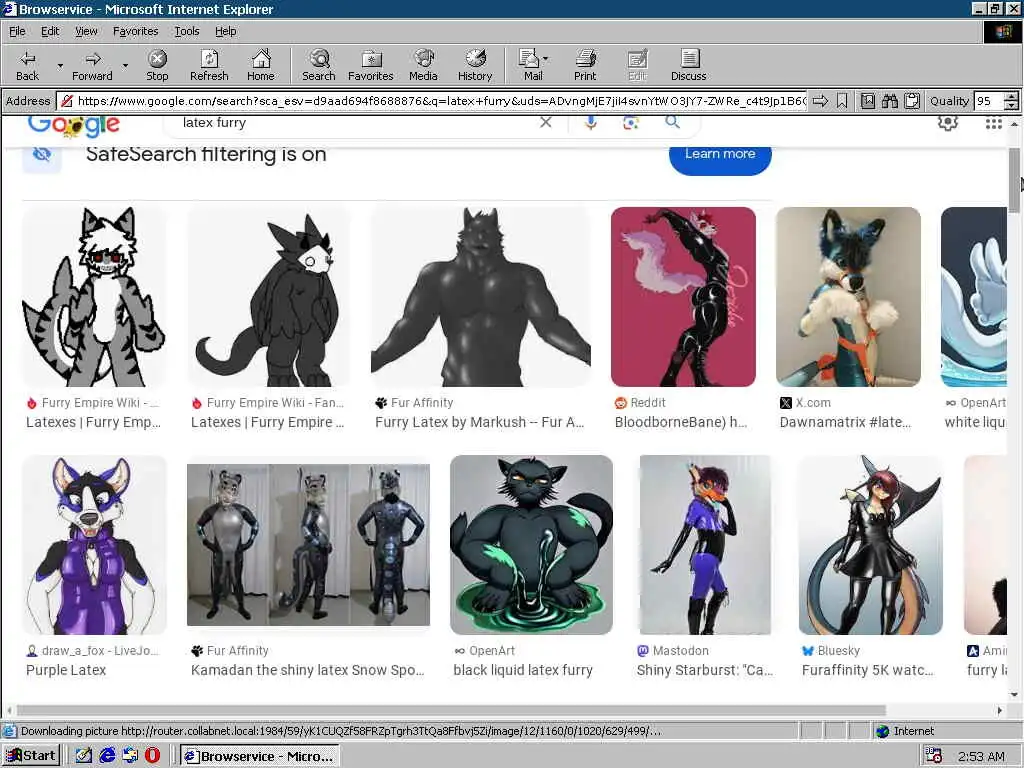The height and width of the screenshot is (768, 1024).
Task: Click the Quality value field
Action: click(989, 101)
